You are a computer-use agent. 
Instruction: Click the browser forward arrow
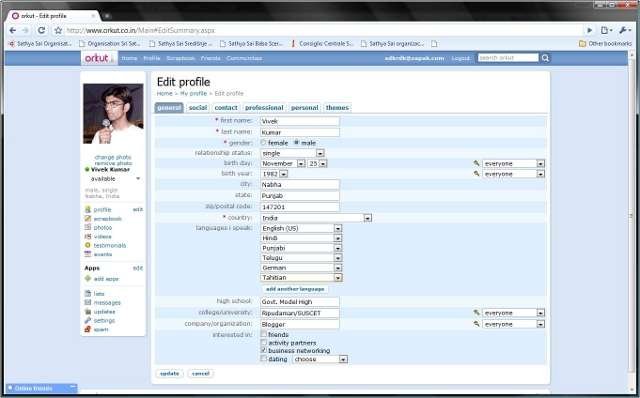pos(26,30)
